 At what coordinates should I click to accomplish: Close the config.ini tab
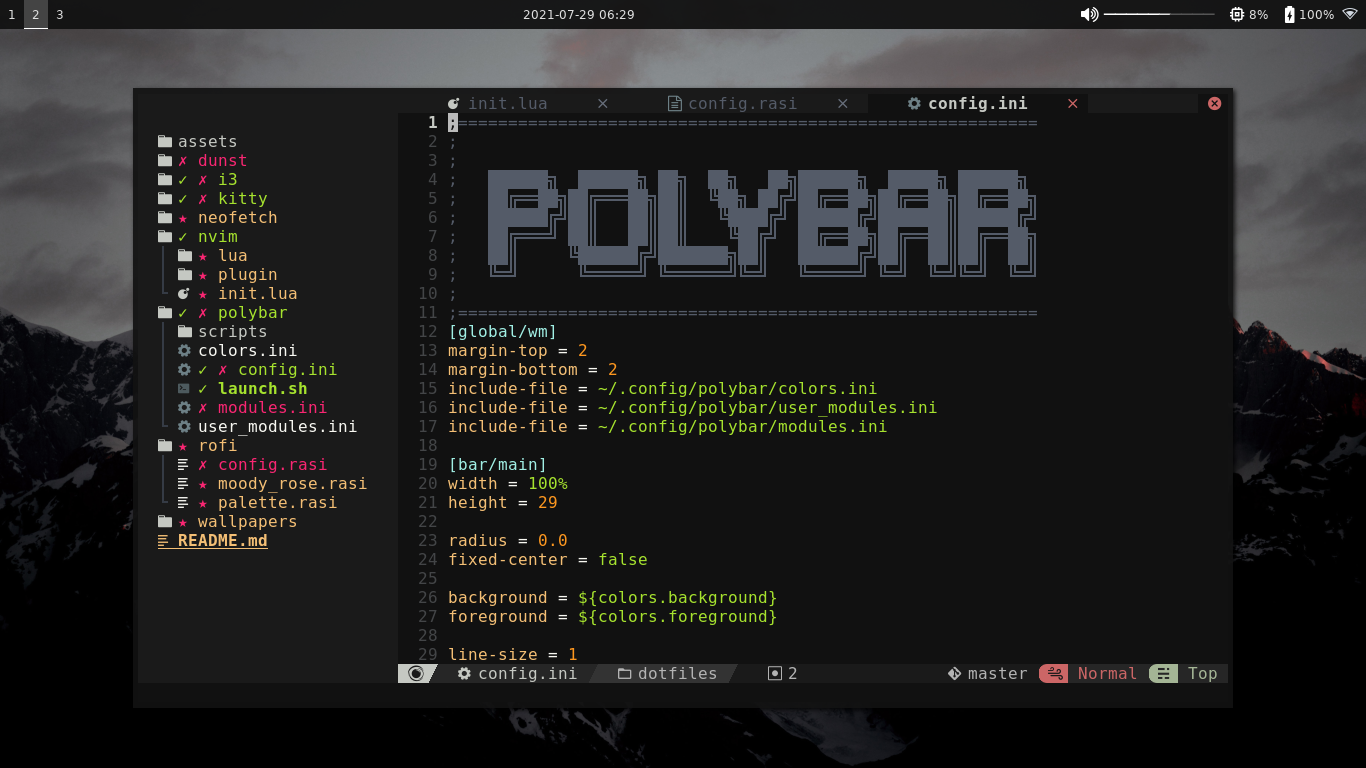point(1073,104)
